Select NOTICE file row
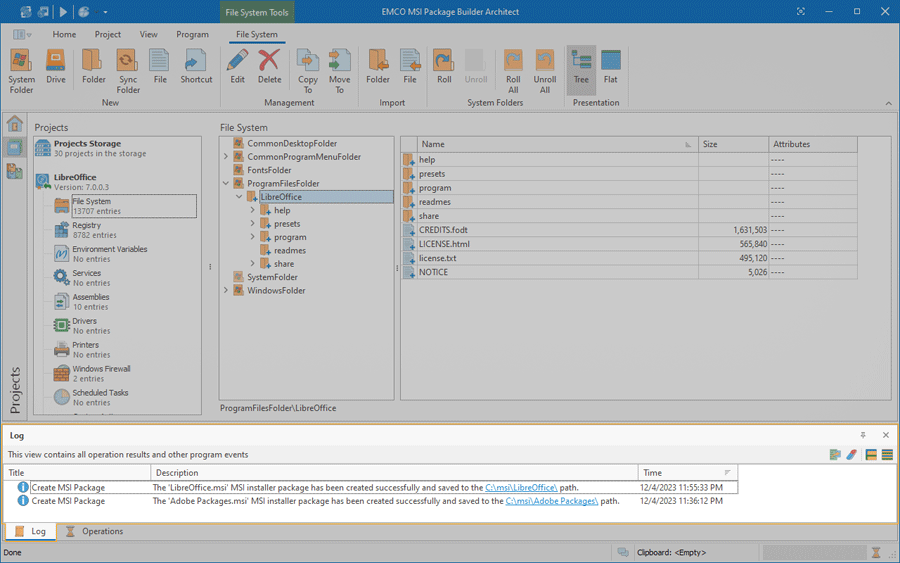Viewport: 900px width, 563px height. coord(629,272)
